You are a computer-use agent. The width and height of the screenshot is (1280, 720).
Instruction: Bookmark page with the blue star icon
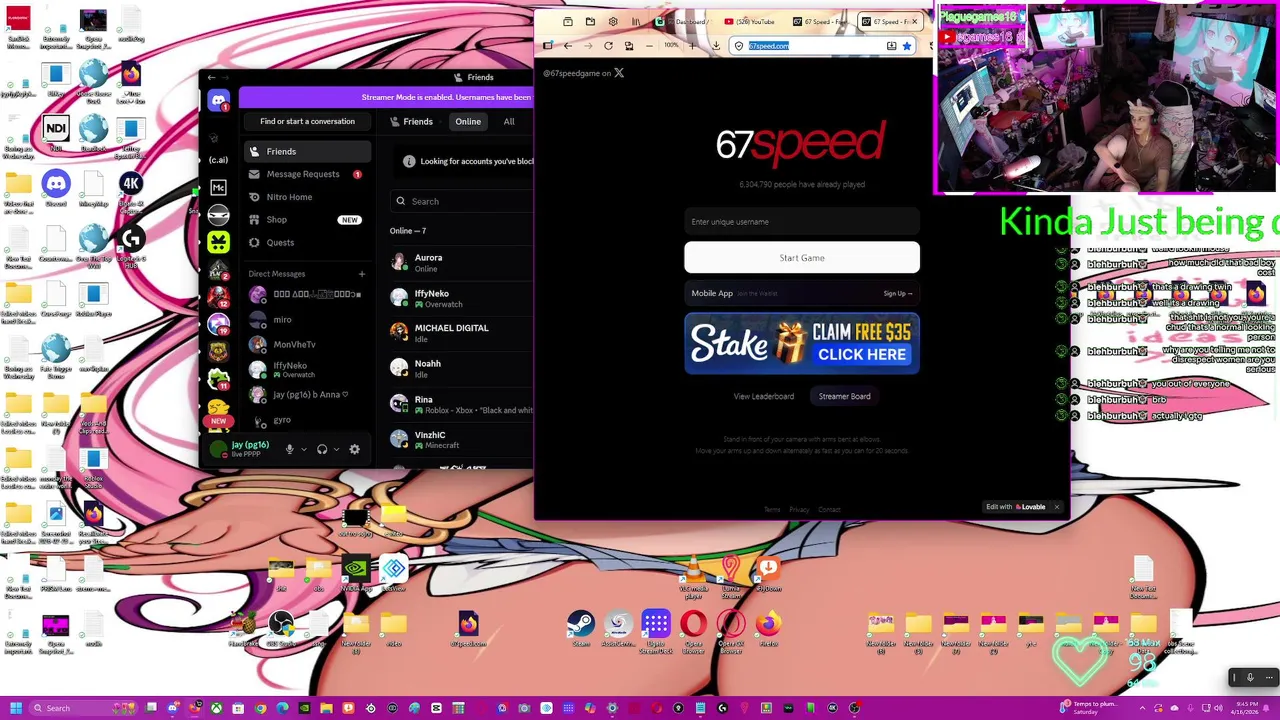pos(907,46)
